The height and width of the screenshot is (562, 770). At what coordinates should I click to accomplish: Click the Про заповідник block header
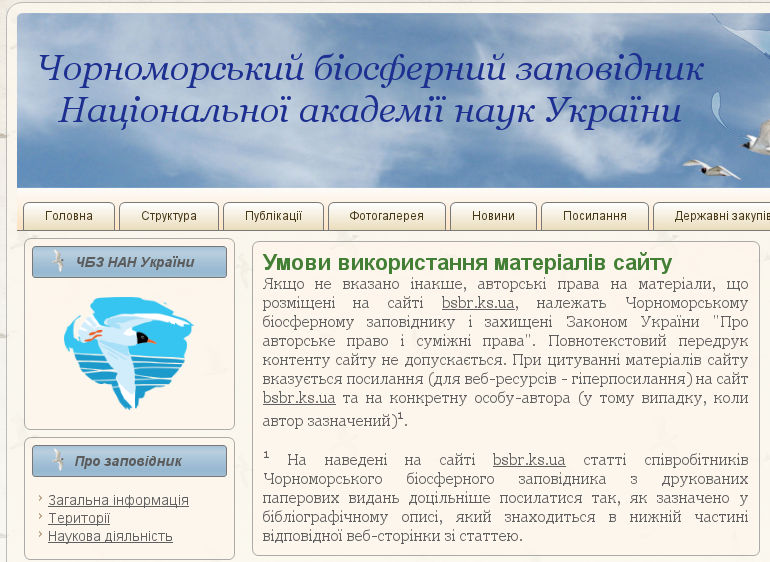130,461
